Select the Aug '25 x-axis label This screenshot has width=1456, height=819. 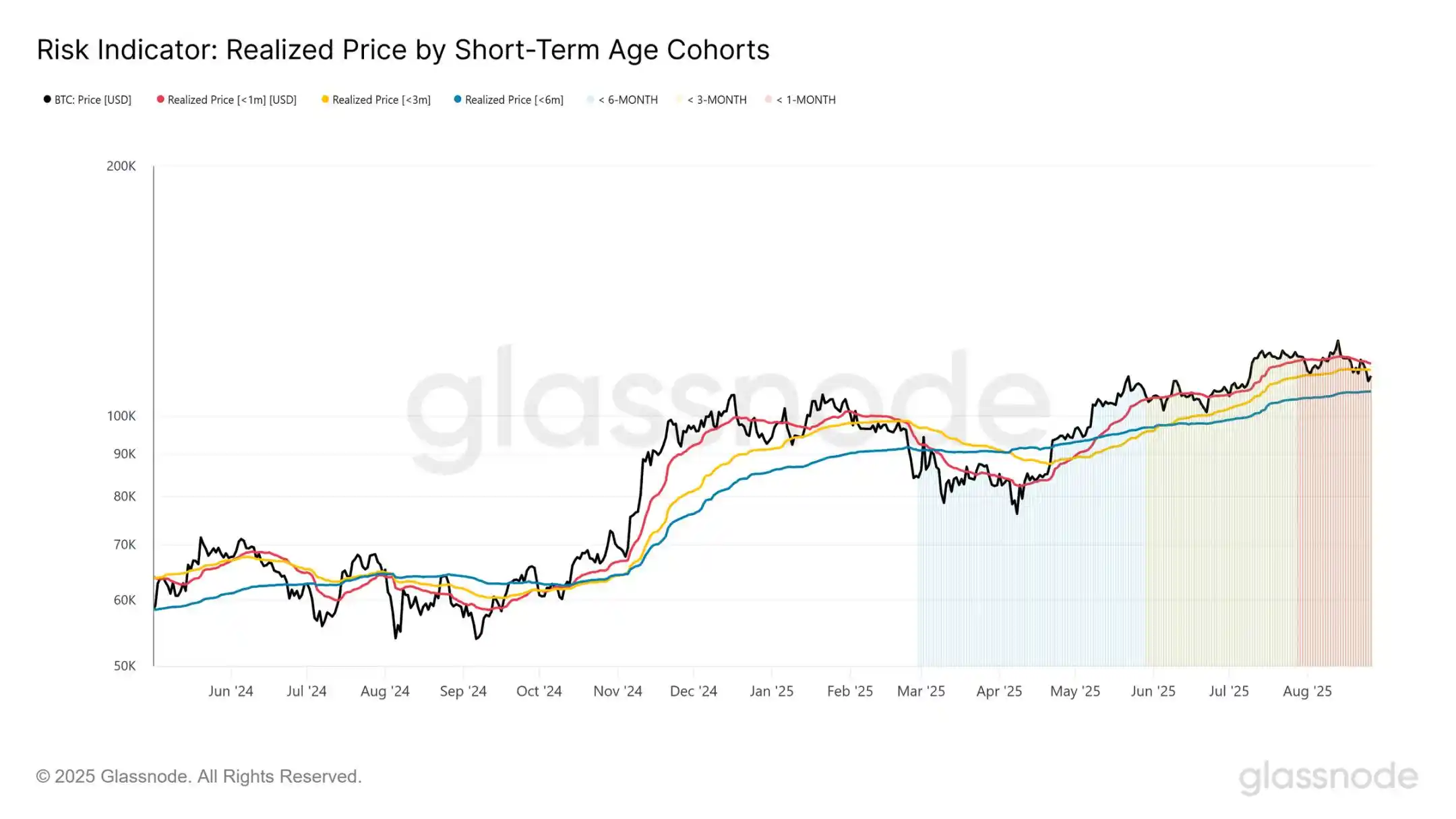click(x=1307, y=691)
